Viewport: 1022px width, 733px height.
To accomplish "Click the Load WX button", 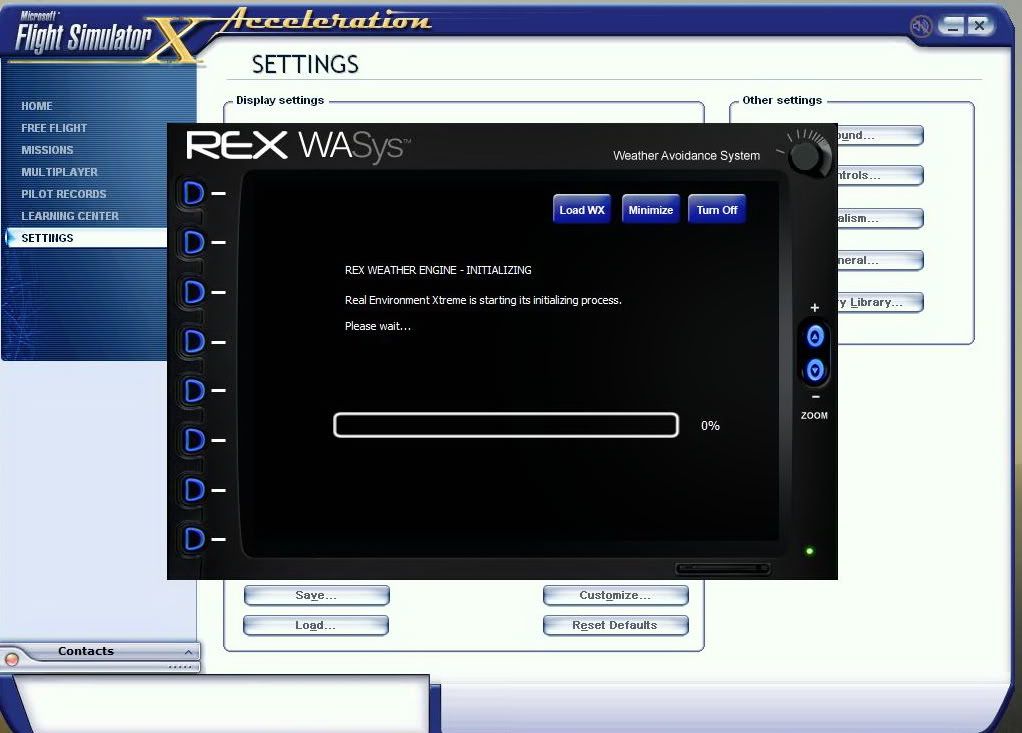I will (x=581, y=210).
